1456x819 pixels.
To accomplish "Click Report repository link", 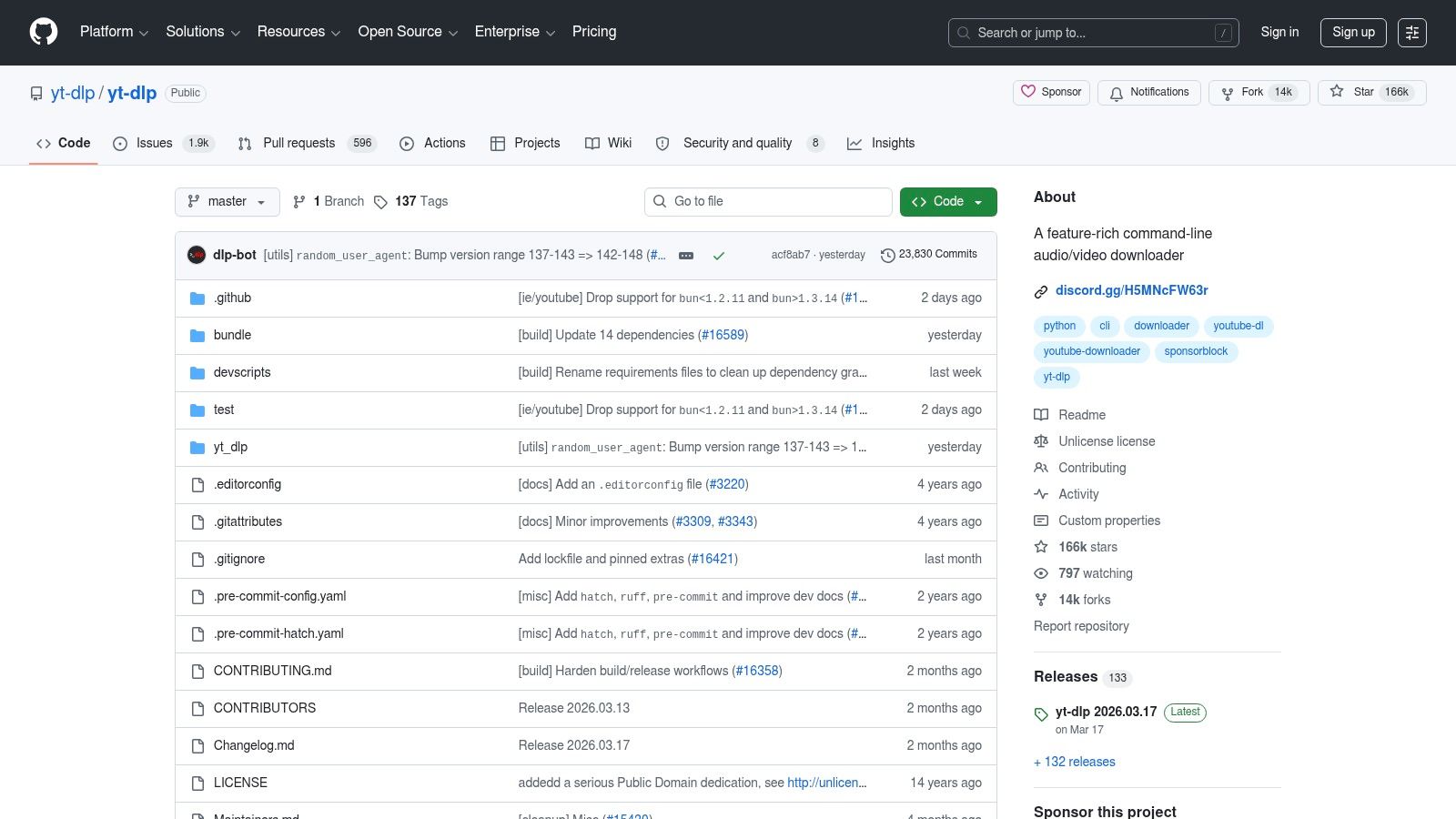I will pos(1081,627).
